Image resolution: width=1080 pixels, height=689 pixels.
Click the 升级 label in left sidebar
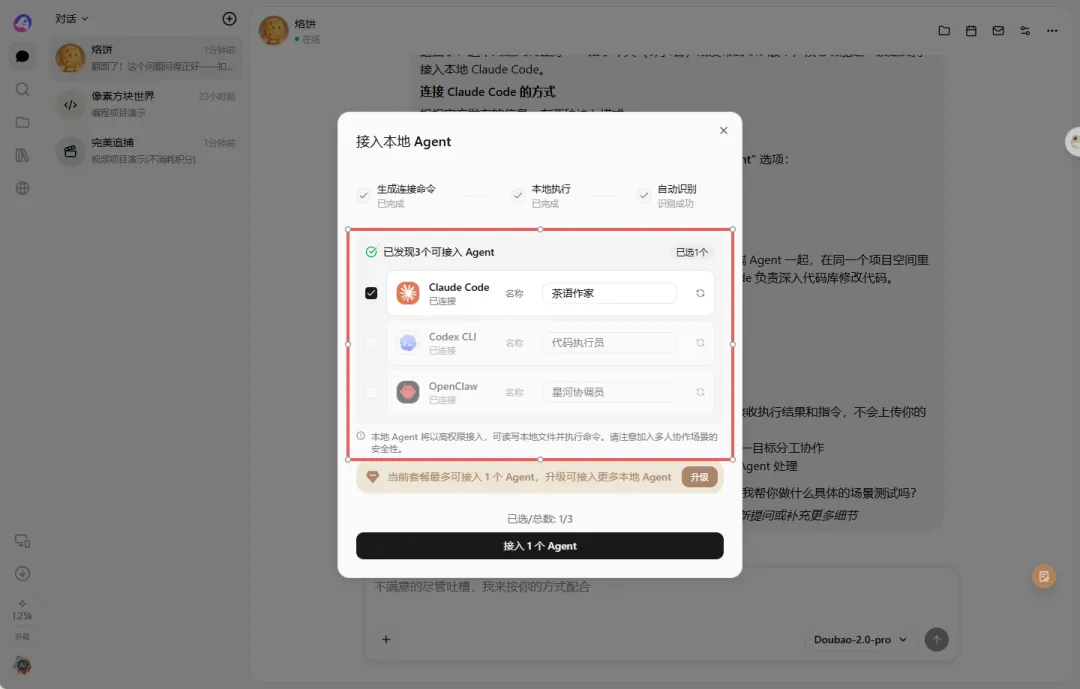point(22,637)
